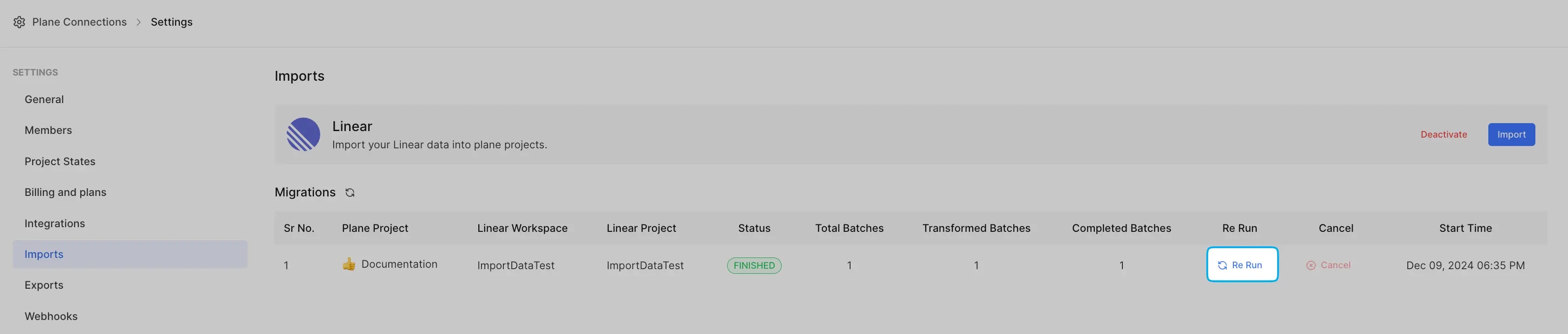The height and width of the screenshot is (334, 1568).
Task: Click the Plane Connections breadcrumb link
Action: tap(79, 22)
